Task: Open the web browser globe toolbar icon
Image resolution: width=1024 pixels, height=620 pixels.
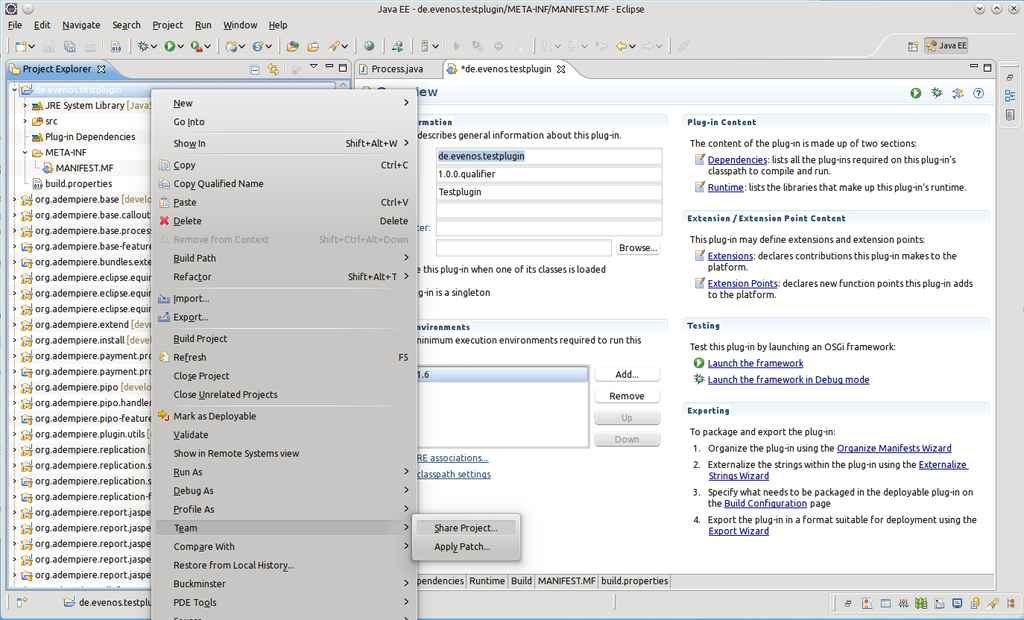Action: (369, 46)
